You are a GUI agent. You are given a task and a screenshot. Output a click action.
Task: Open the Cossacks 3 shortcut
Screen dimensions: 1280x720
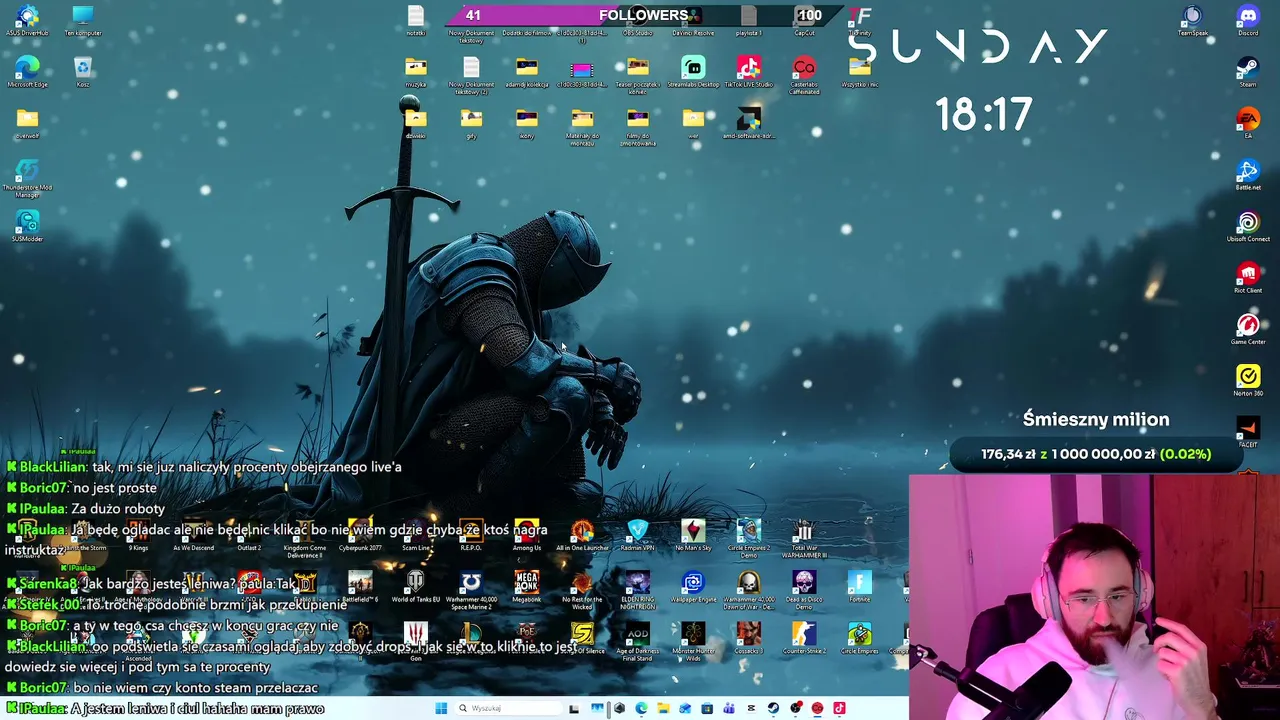coord(749,639)
